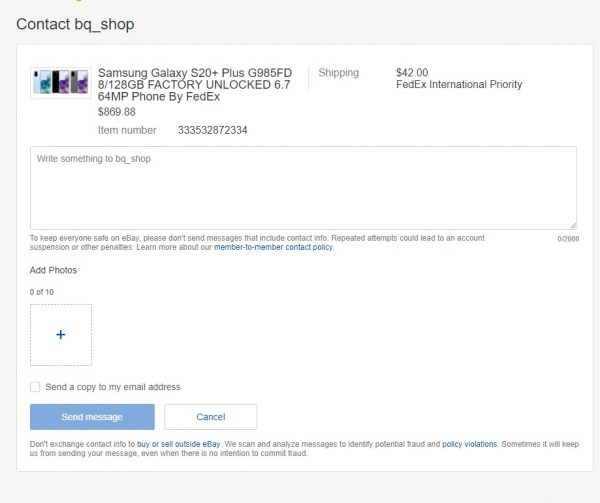Tick Send a copy to my email address
Screen dimensions: 600x503
[35, 387]
